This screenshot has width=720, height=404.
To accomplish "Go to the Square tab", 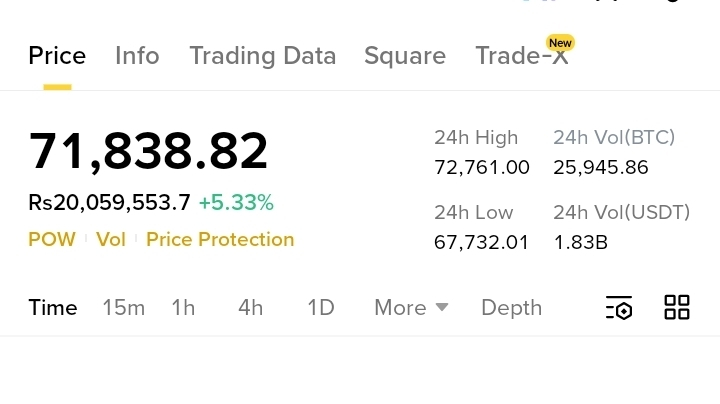I will pyautogui.click(x=404, y=56).
